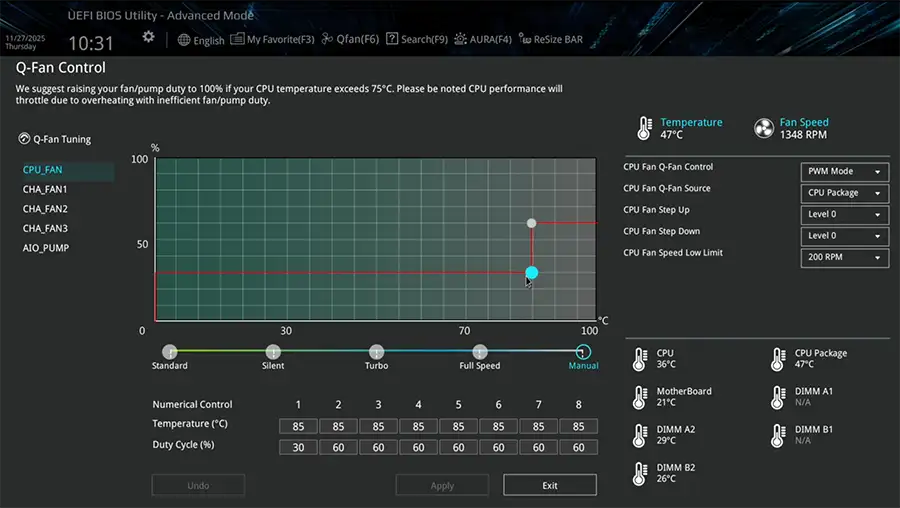Open the CPU Fan Speed Low Limit dropdown
This screenshot has height=508, width=900.
[x=845, y=258]
